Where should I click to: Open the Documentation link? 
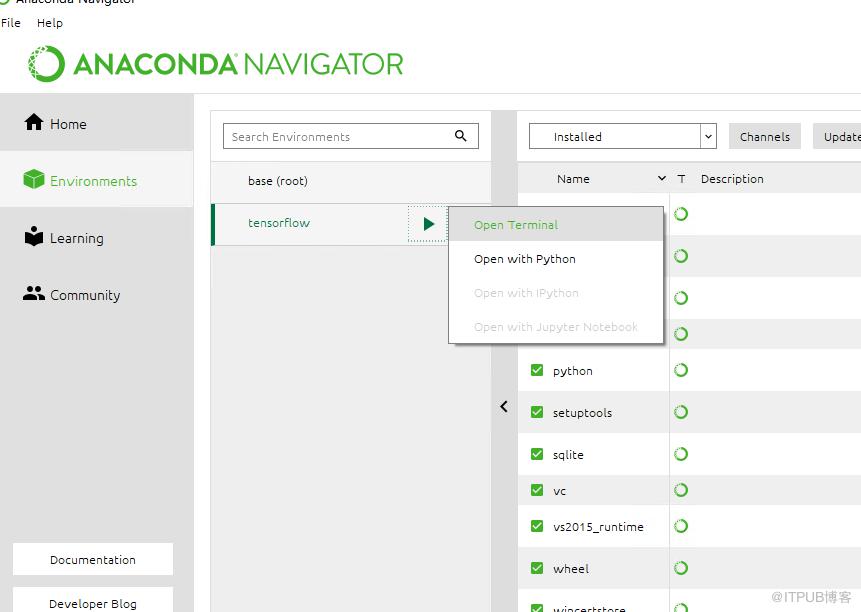[x=93, y=559]
